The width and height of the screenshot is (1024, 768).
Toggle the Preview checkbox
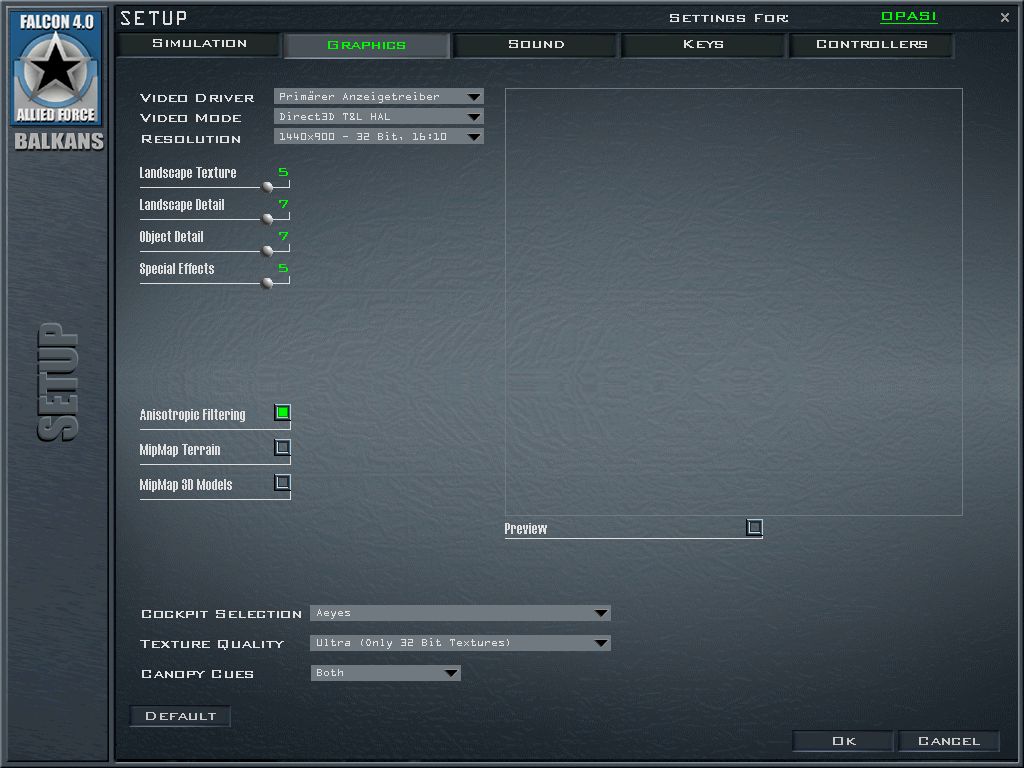(x=754, y=527)
